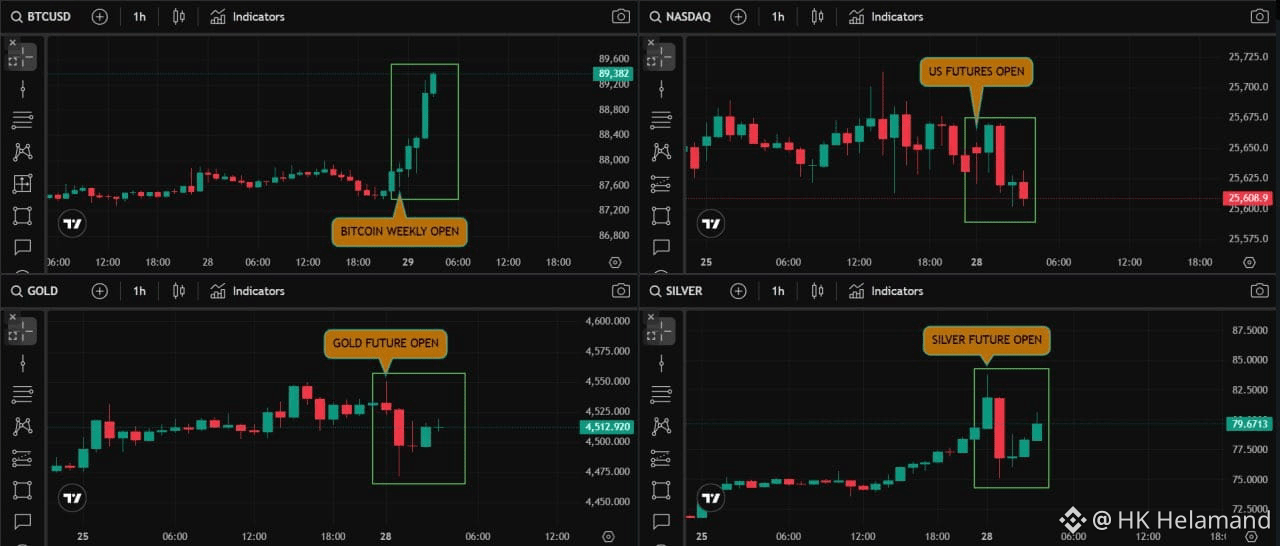Click the 89,382 current price label
The width and height of the screenshot is (1280, 546).
pyautogui.click(x=613, y=74)
